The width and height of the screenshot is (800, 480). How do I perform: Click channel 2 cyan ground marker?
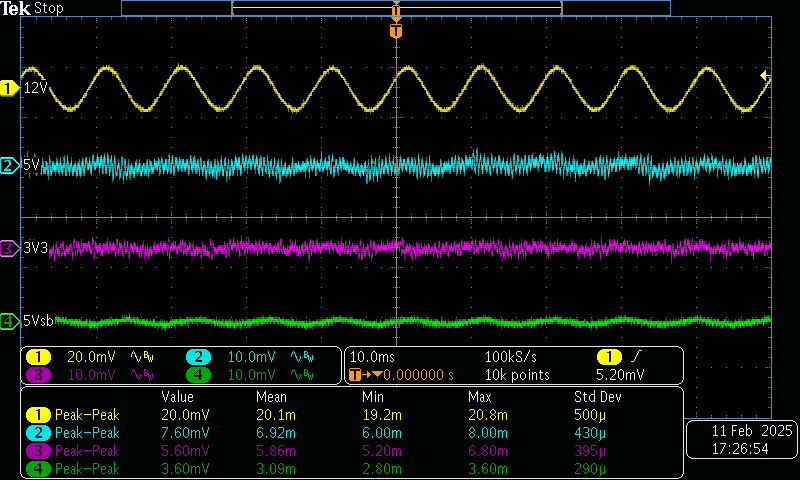point(9,165)
